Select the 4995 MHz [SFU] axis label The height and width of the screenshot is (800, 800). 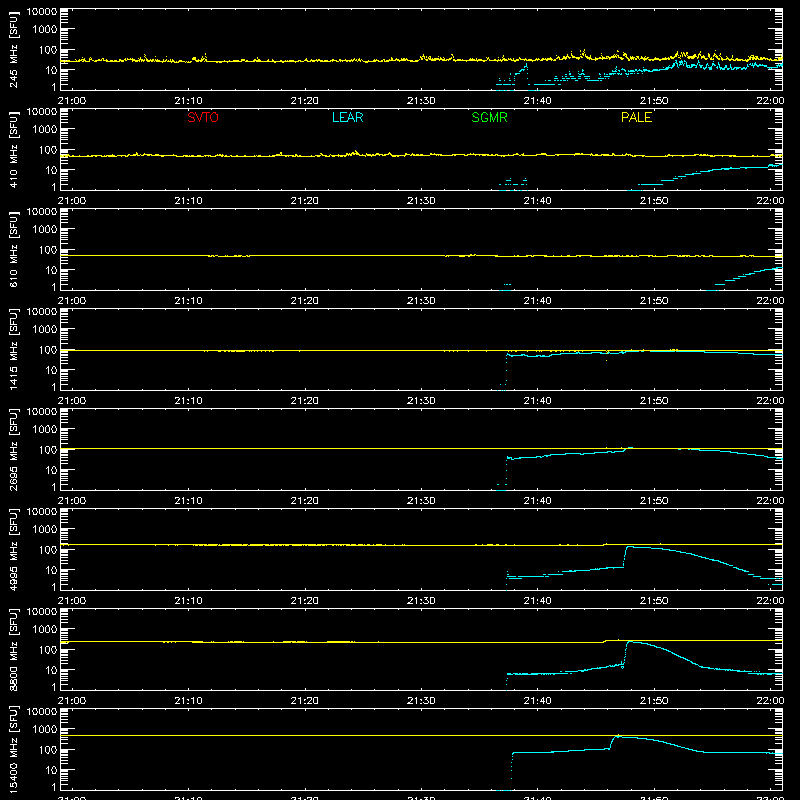click(13, 549)
